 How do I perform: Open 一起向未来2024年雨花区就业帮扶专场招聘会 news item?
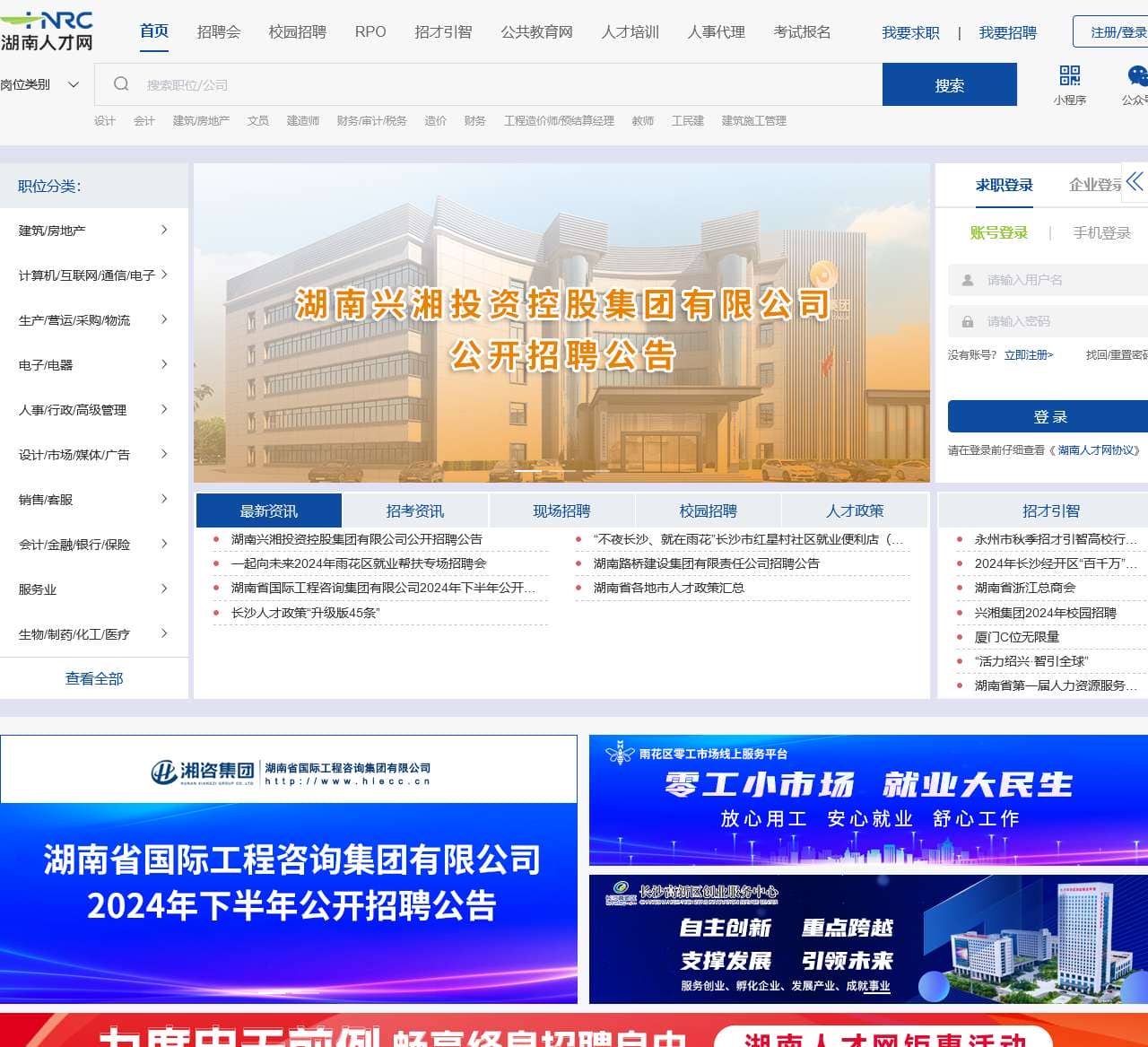tap(358, 563)
